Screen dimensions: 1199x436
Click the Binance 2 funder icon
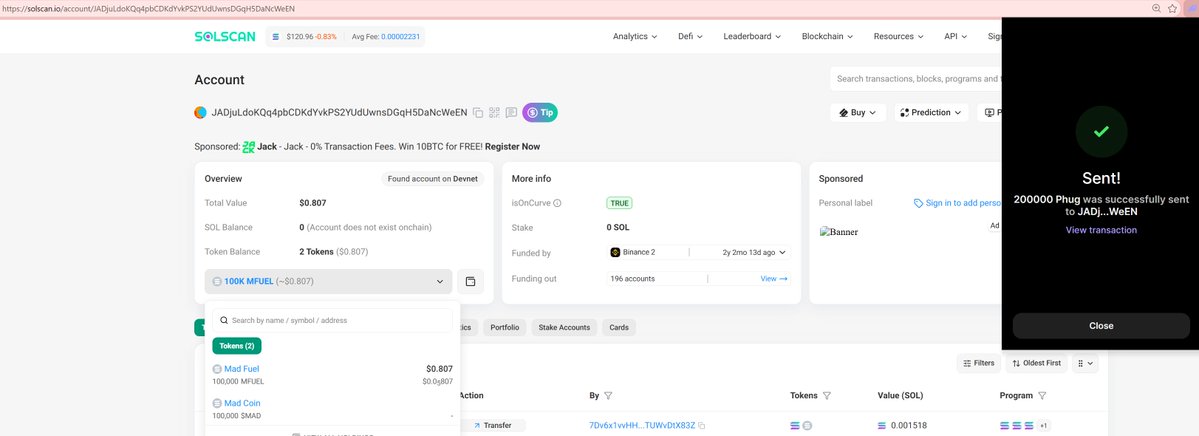(615, 252)
